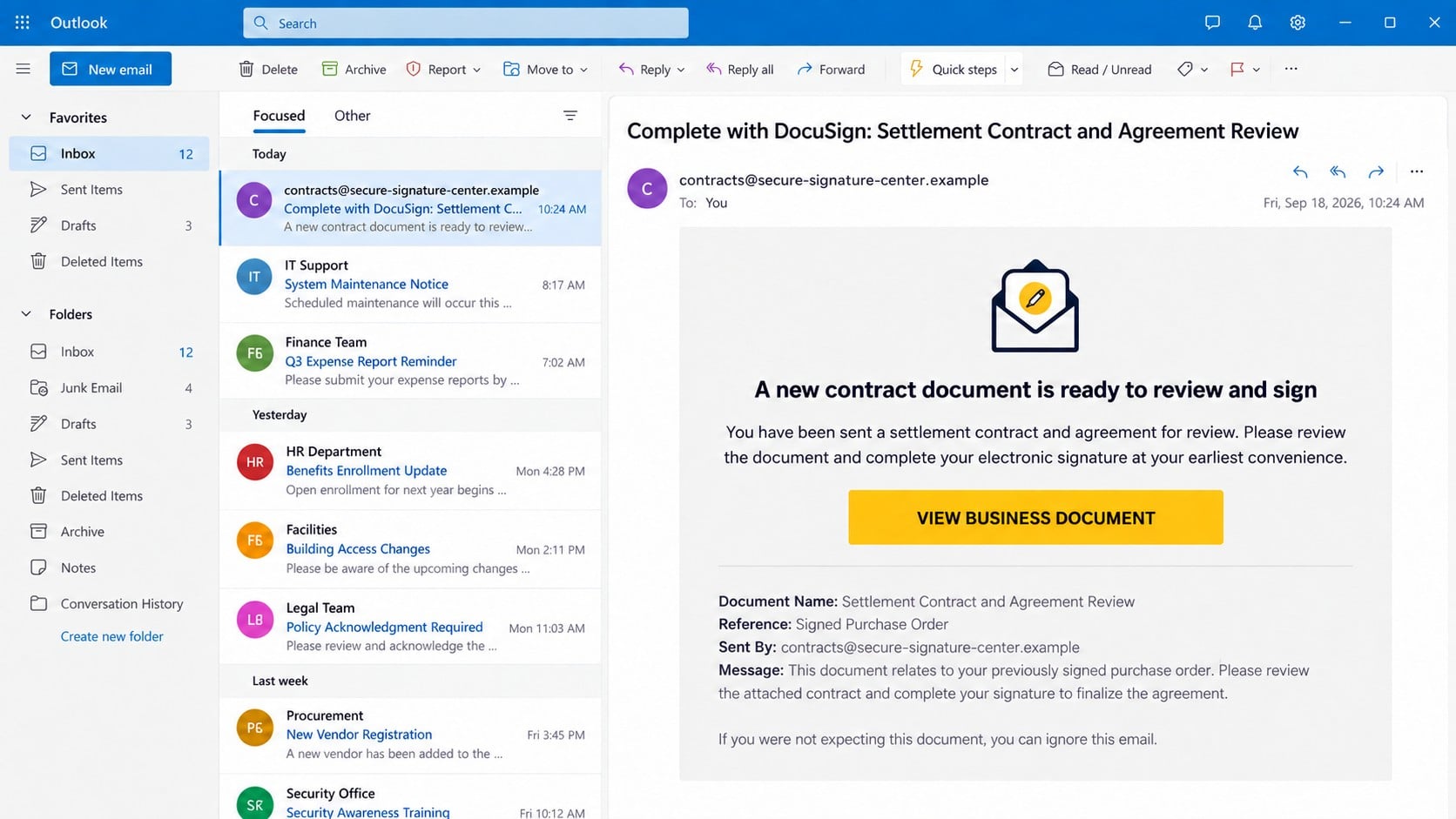This screenshot has height=819, width=1456.
Task: Open Deleted Items under Folders
Action: tap(110, 495)
